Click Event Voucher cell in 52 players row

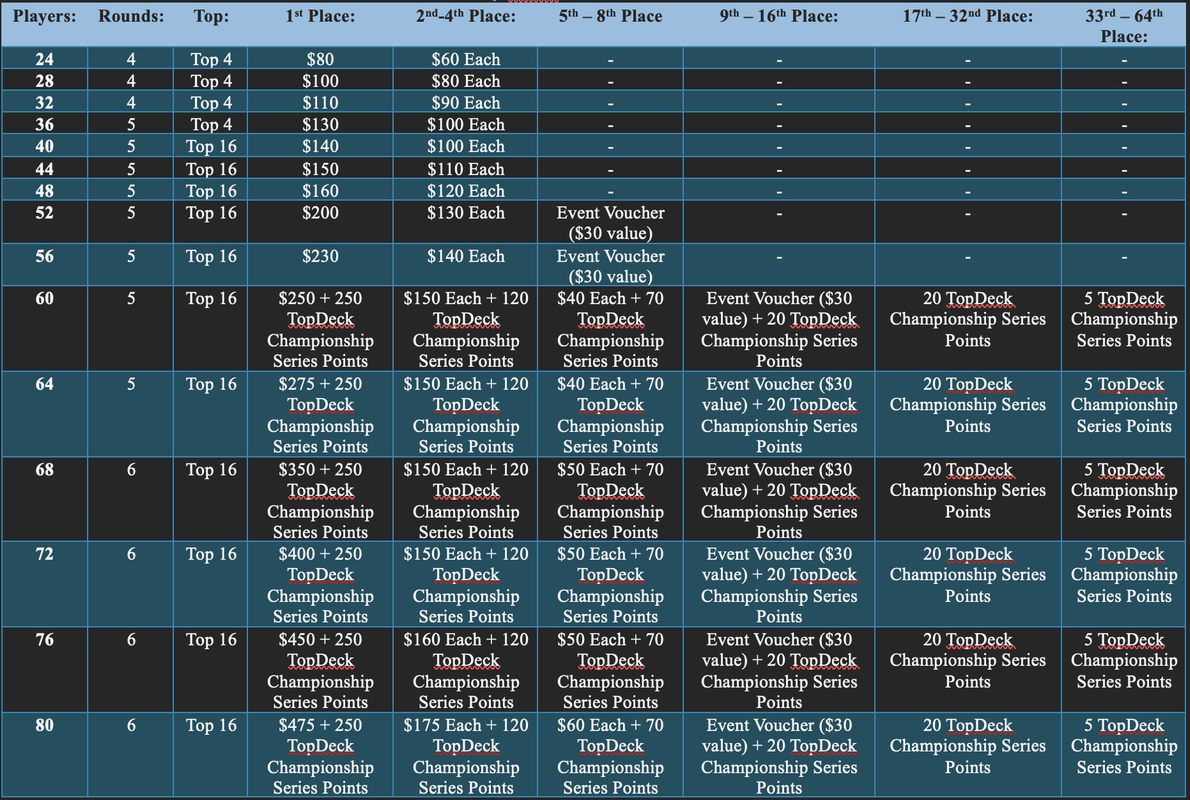pyautogui.click(x=610, y=223)
